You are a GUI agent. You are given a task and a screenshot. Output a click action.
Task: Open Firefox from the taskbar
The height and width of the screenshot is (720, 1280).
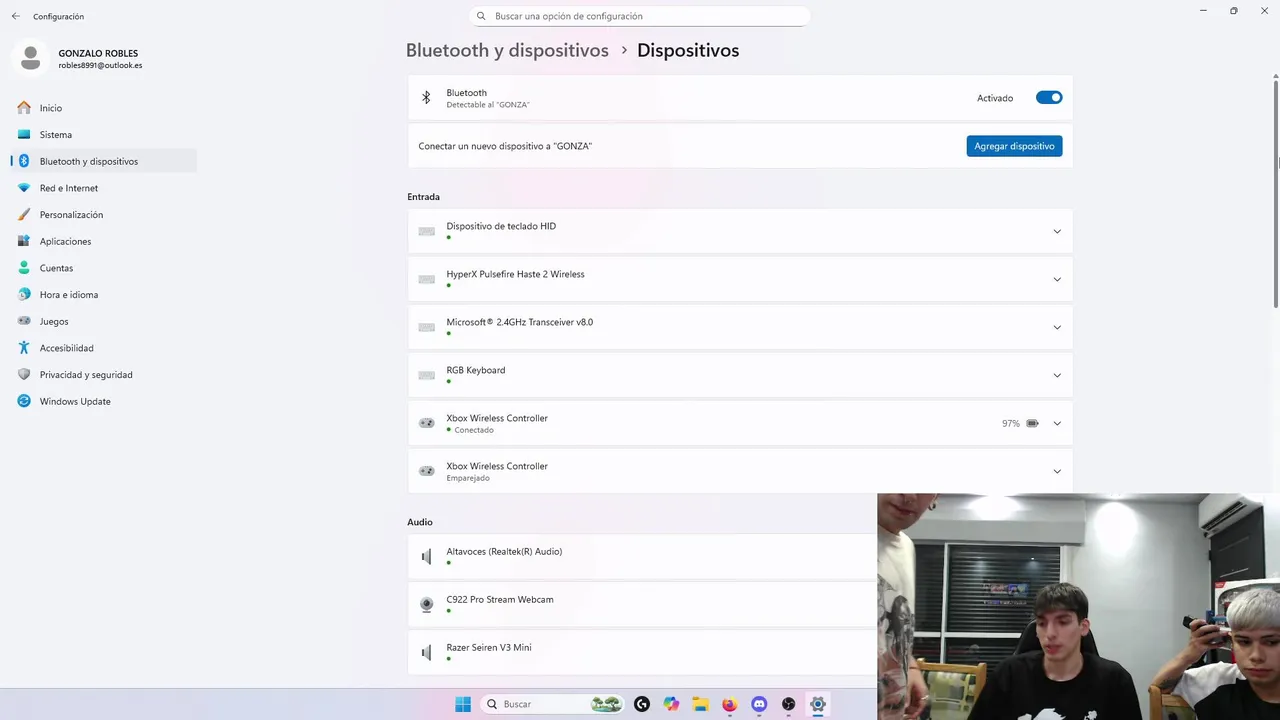tap(730, 704)
